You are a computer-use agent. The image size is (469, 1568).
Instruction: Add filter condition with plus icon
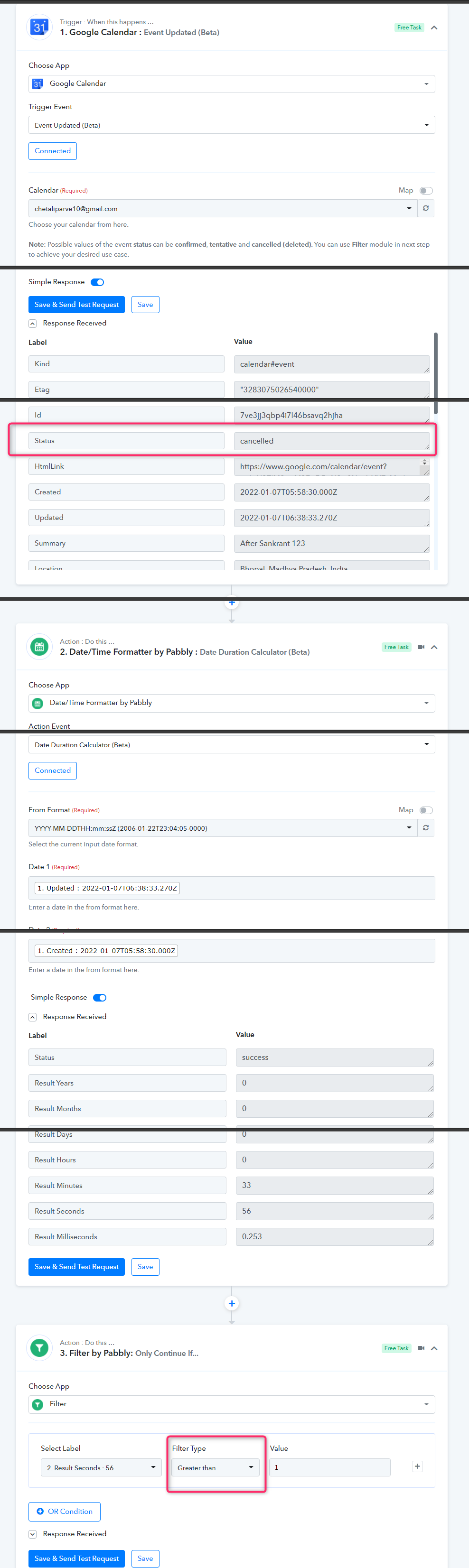click(417, 1466)
